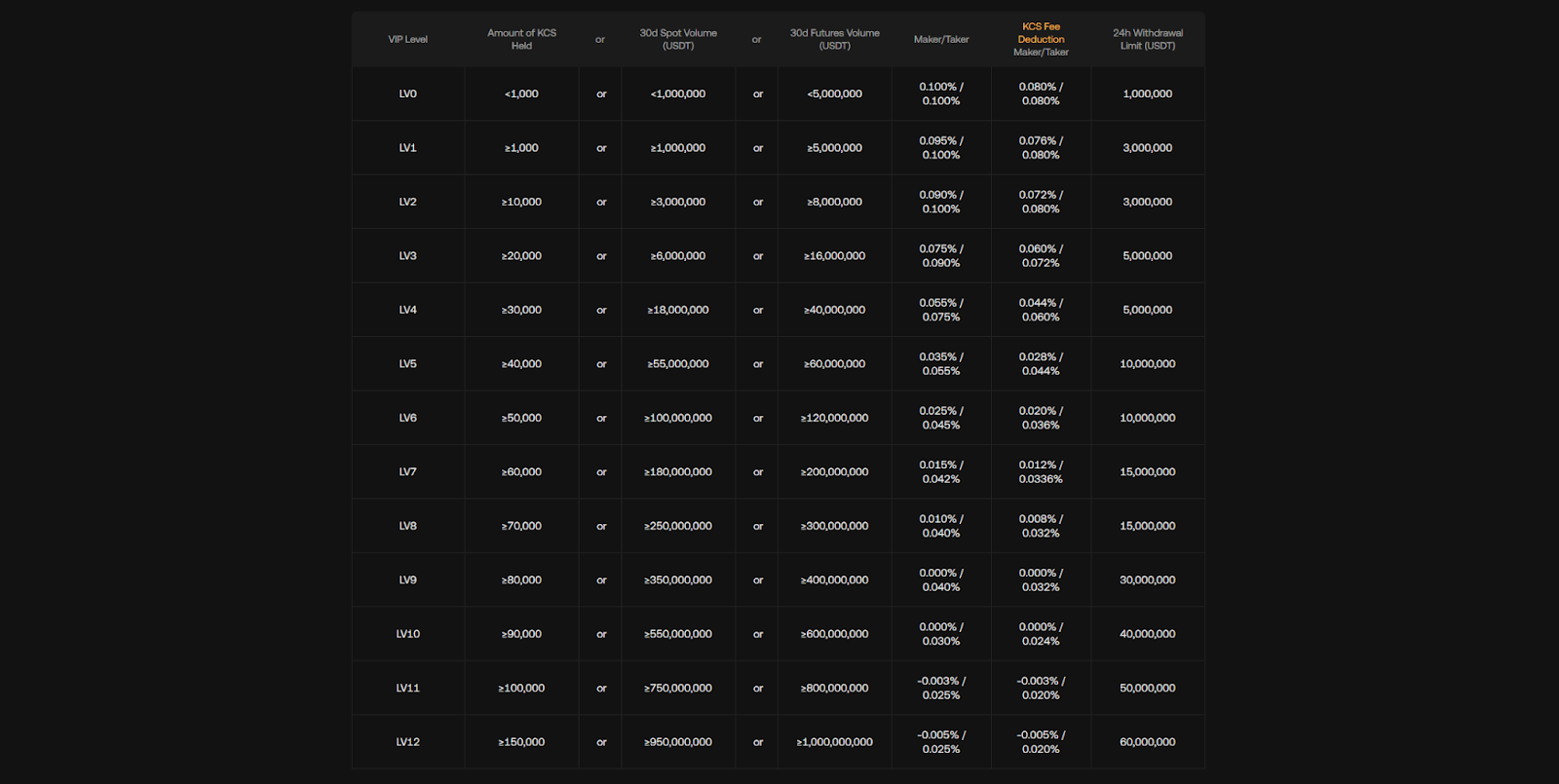
Task: Click Maker/Taker fee 0.035% / 0.055%
Action: (x=941, y=364)
